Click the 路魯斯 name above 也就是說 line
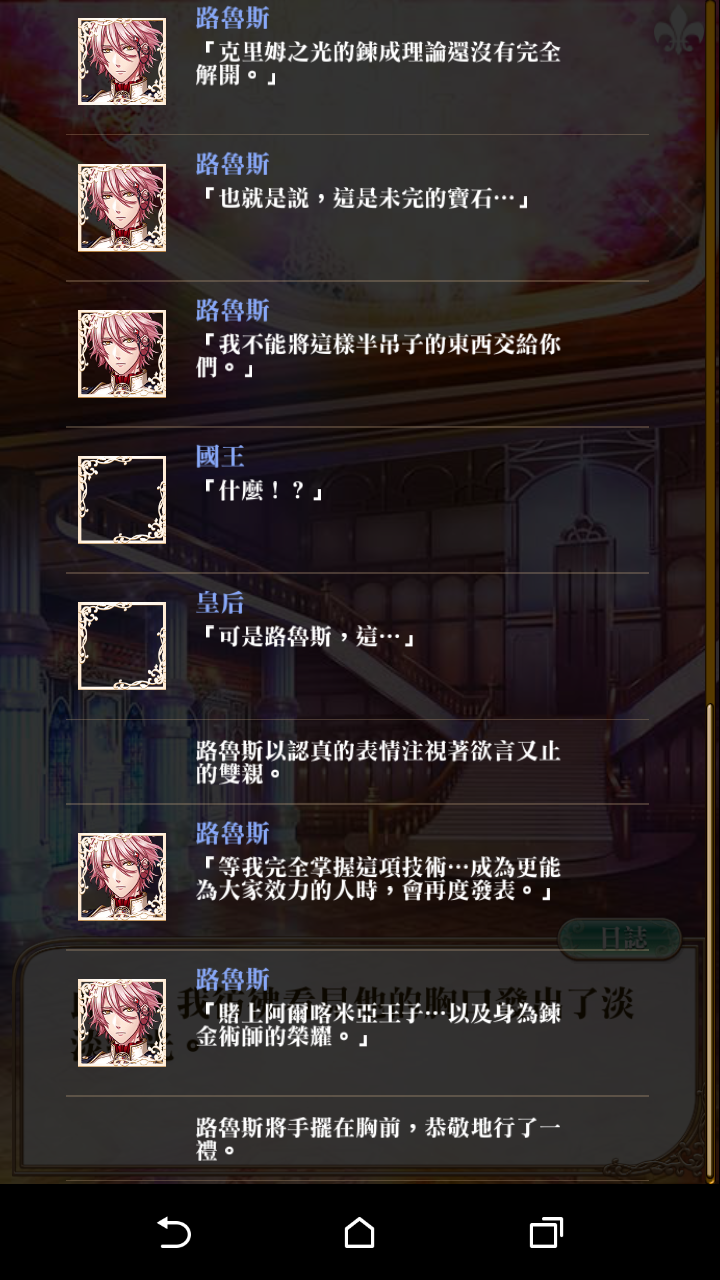The width and height of the screenshot is (720, 1280). [x=233, y=165]
